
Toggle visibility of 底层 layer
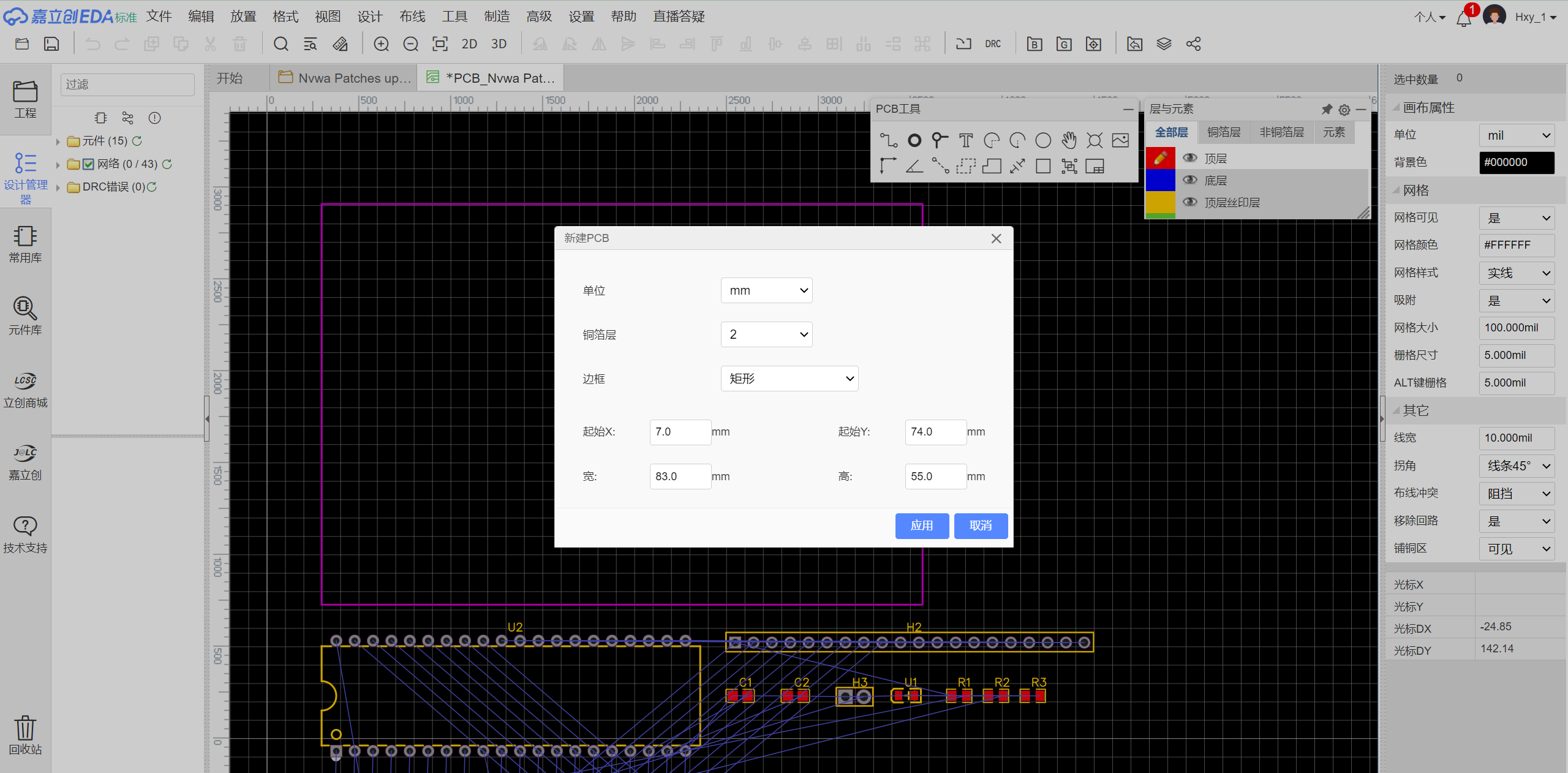click(1190, 180)
